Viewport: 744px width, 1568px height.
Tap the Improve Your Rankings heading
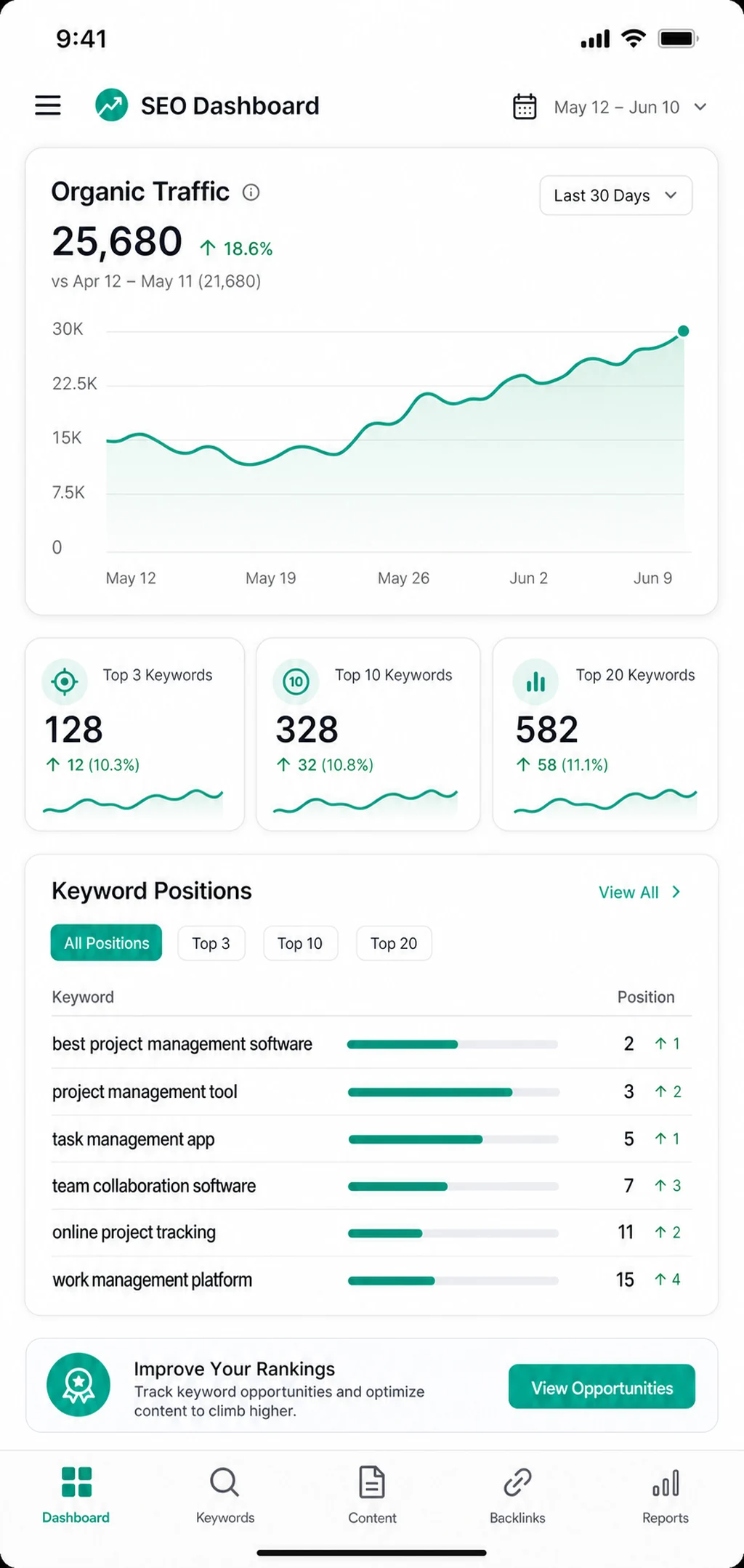(x=234, y=1369)
